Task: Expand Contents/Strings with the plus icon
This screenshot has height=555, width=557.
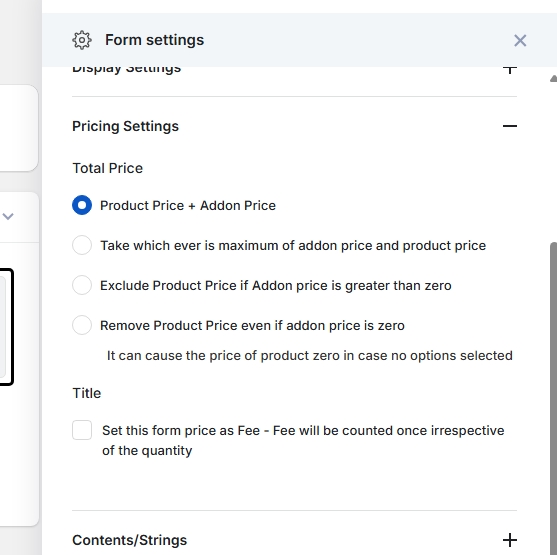Action: pos(510,540)
